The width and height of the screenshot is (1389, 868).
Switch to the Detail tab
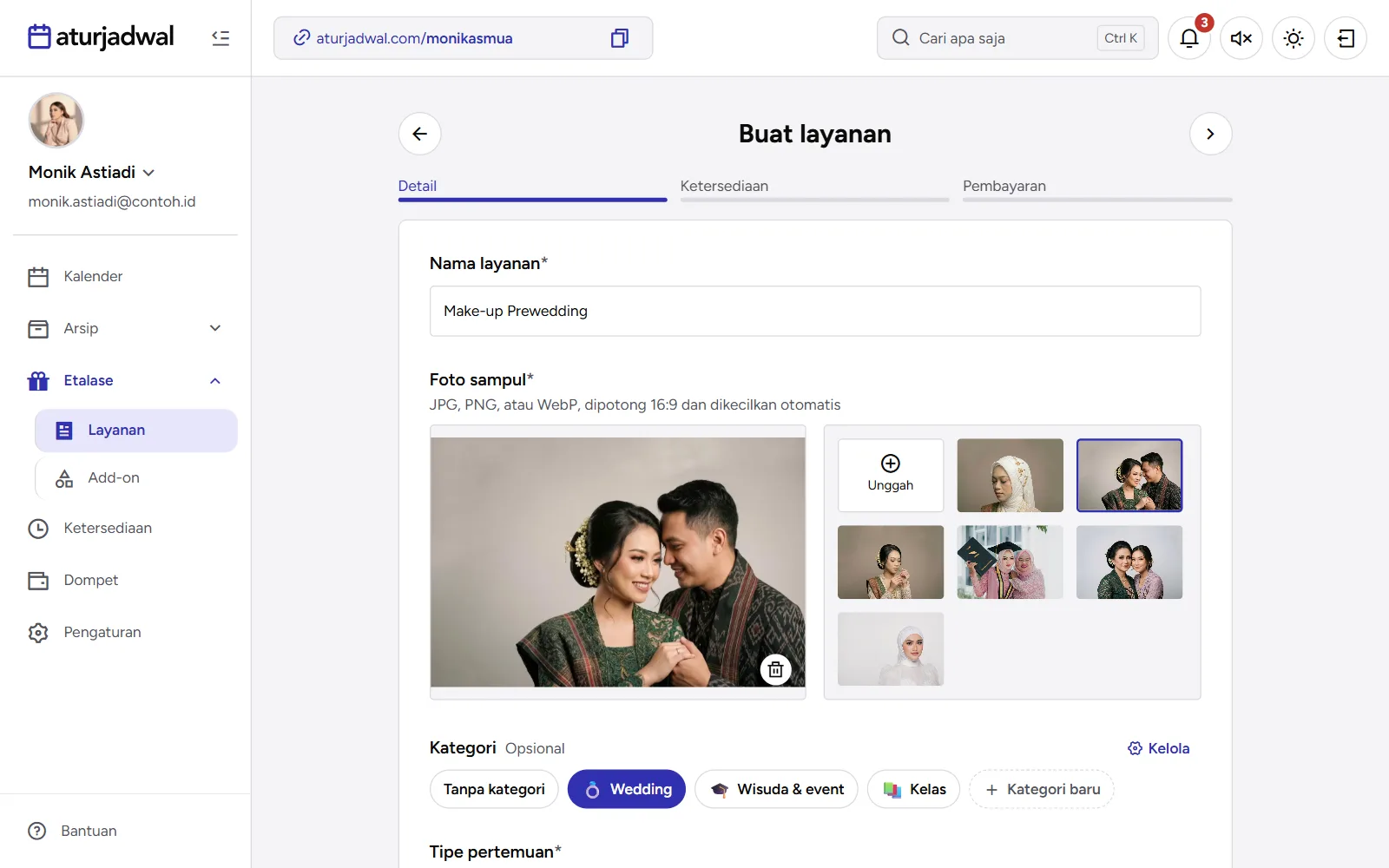532,188
